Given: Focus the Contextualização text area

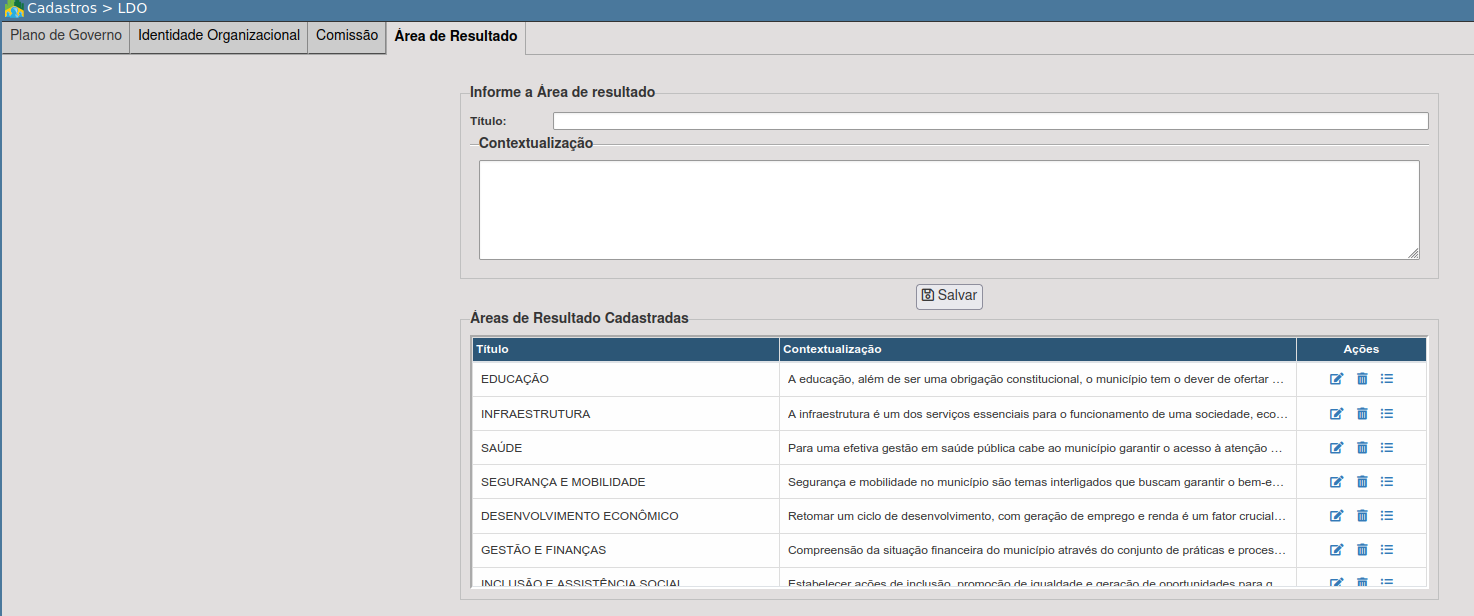Looking at the screenshot, I should (x=948, y=209).
